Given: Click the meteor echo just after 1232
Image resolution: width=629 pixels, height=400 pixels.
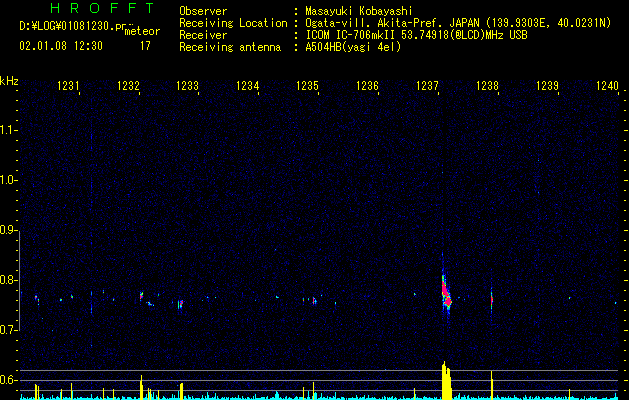Looking at the screenshot, I should pyautogui.click(x=141, y=296).
